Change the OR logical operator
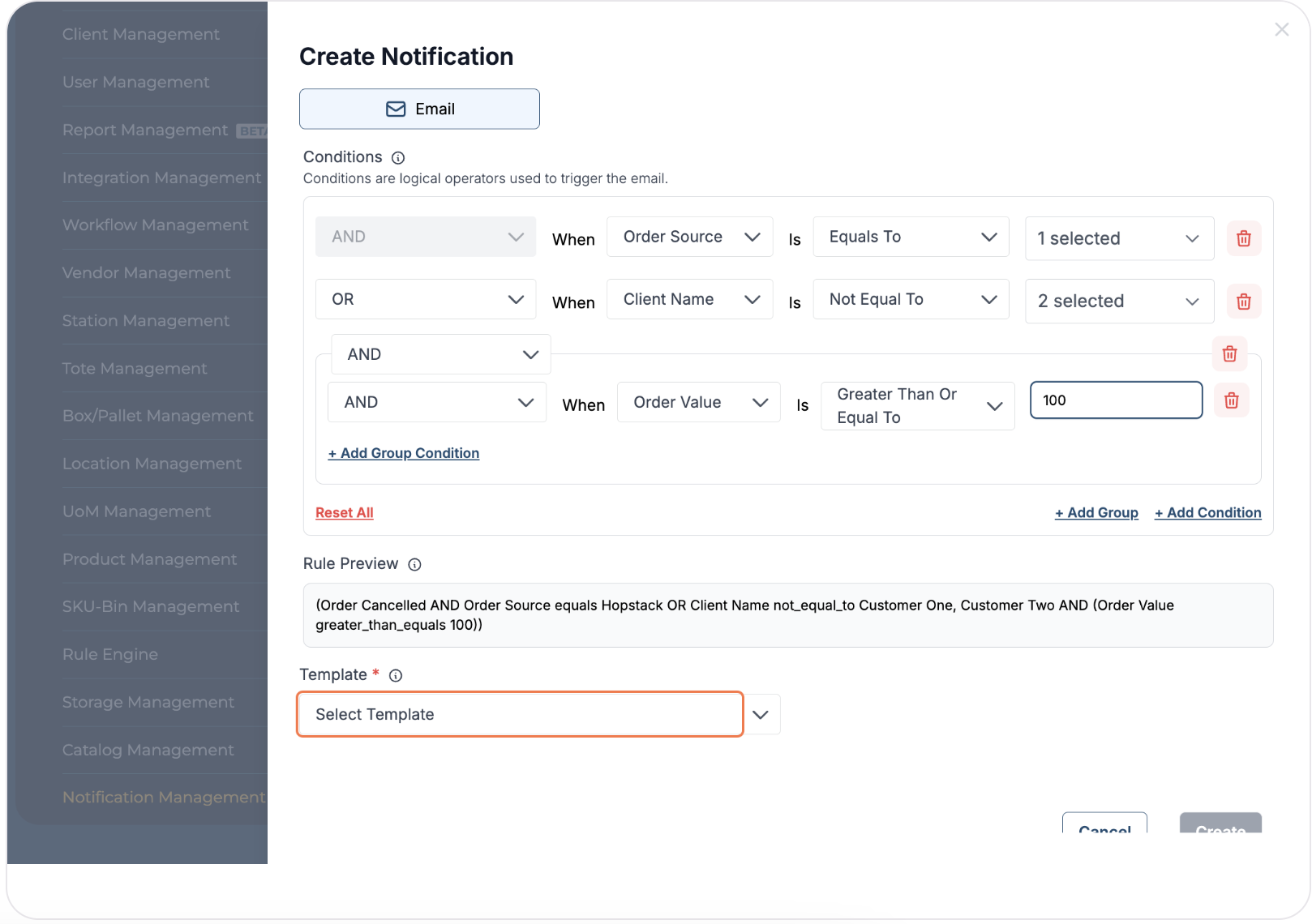This screenshot has height=924, width=1312. [x=426, y=300]
